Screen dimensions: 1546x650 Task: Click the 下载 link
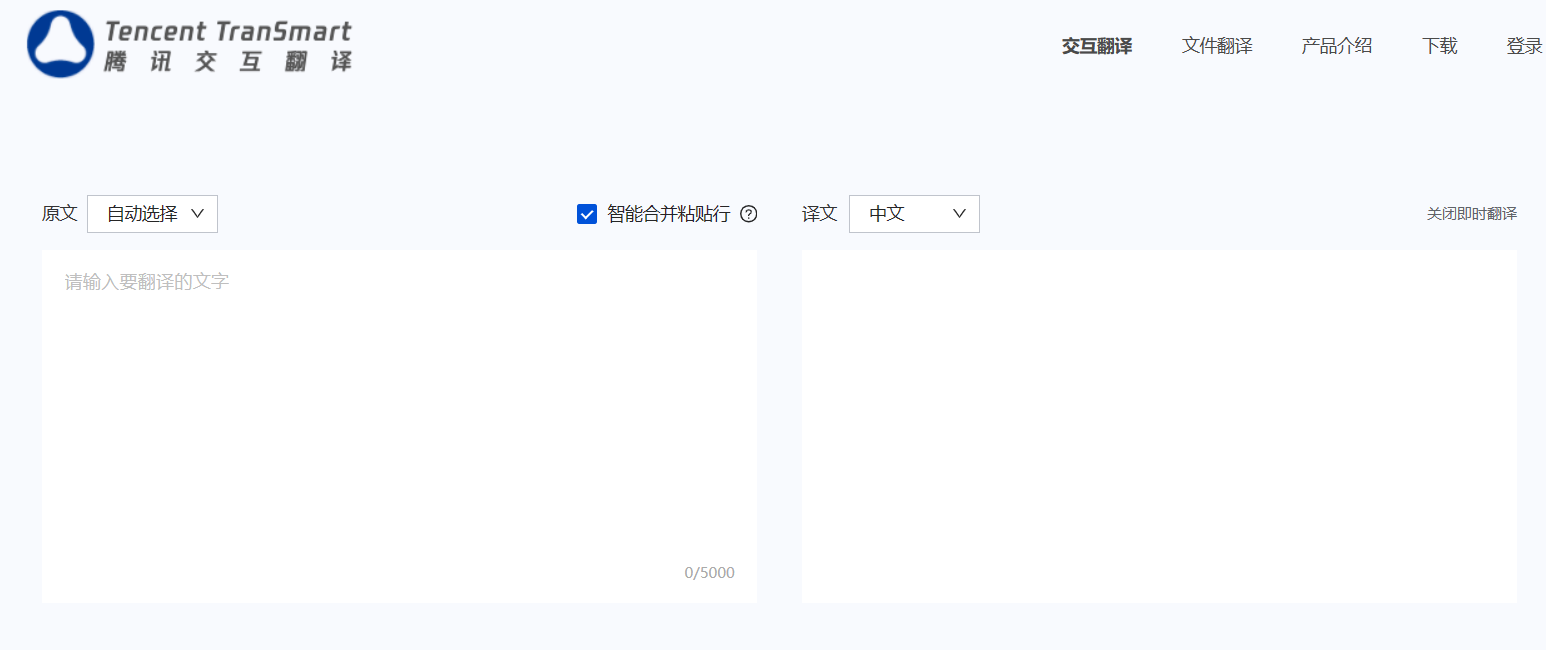(1439, 45)
